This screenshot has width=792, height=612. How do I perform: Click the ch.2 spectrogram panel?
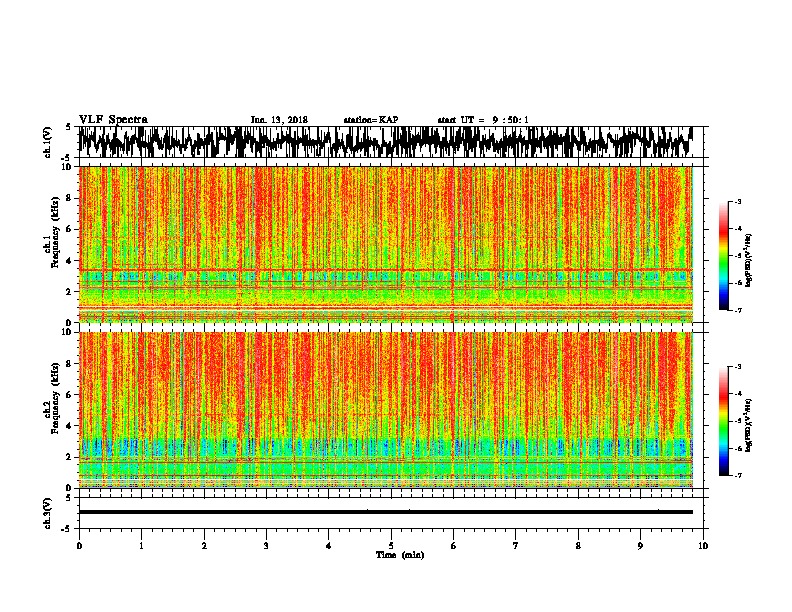pyautogui.click(x=385, y=410)
